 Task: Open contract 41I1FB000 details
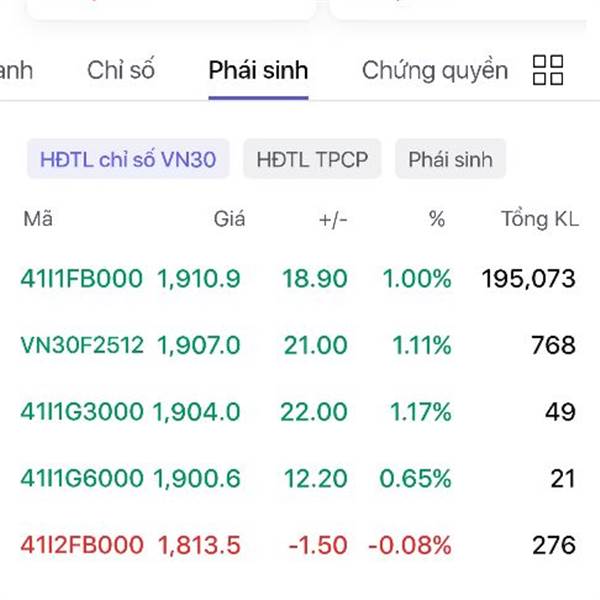click(82, 279)
